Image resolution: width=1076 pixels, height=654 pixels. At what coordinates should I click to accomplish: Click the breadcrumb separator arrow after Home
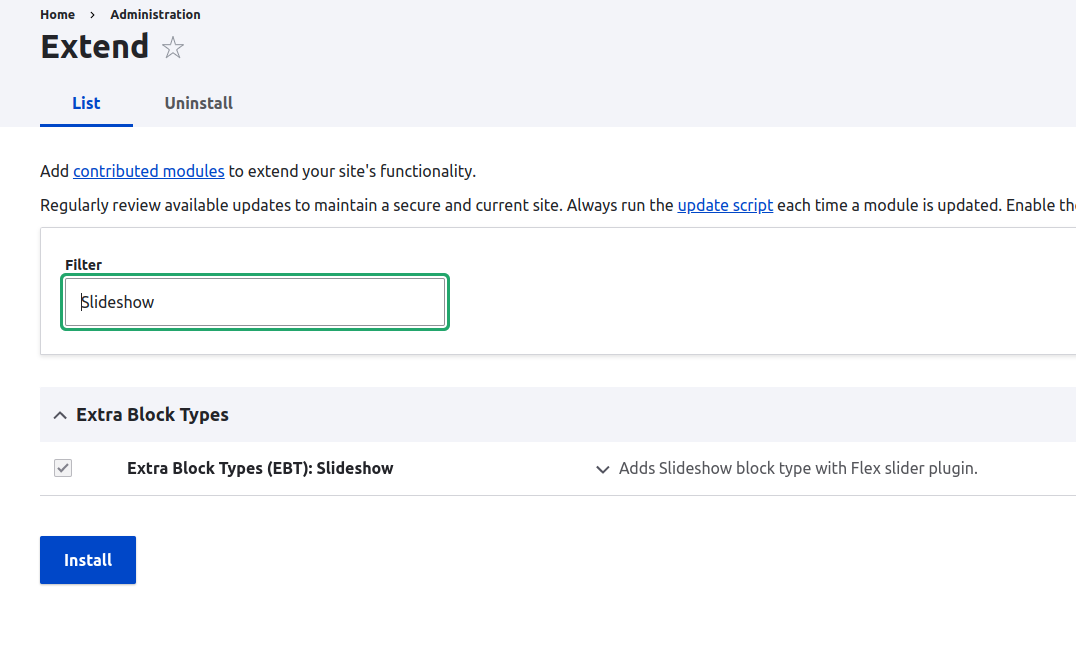tap(92, 15)
